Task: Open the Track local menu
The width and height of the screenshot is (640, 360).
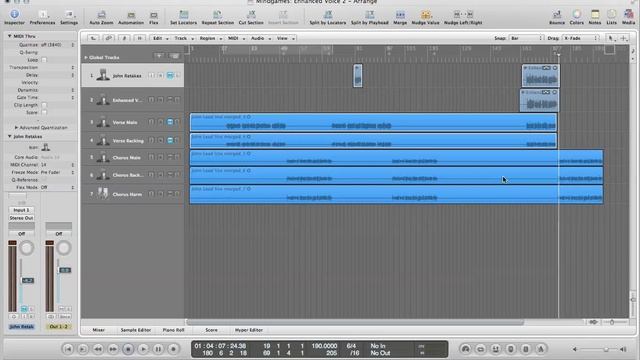Action: [184, 38]
